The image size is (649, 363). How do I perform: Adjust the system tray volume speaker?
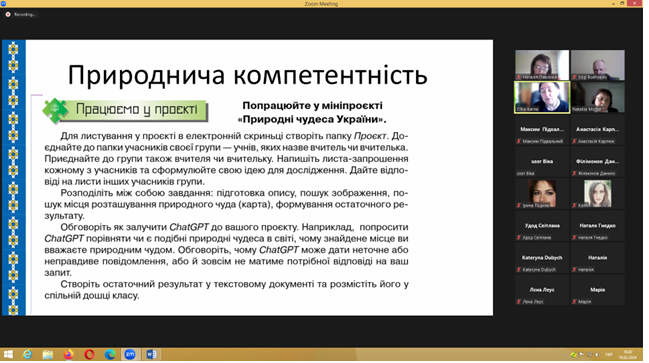[597, 355]
